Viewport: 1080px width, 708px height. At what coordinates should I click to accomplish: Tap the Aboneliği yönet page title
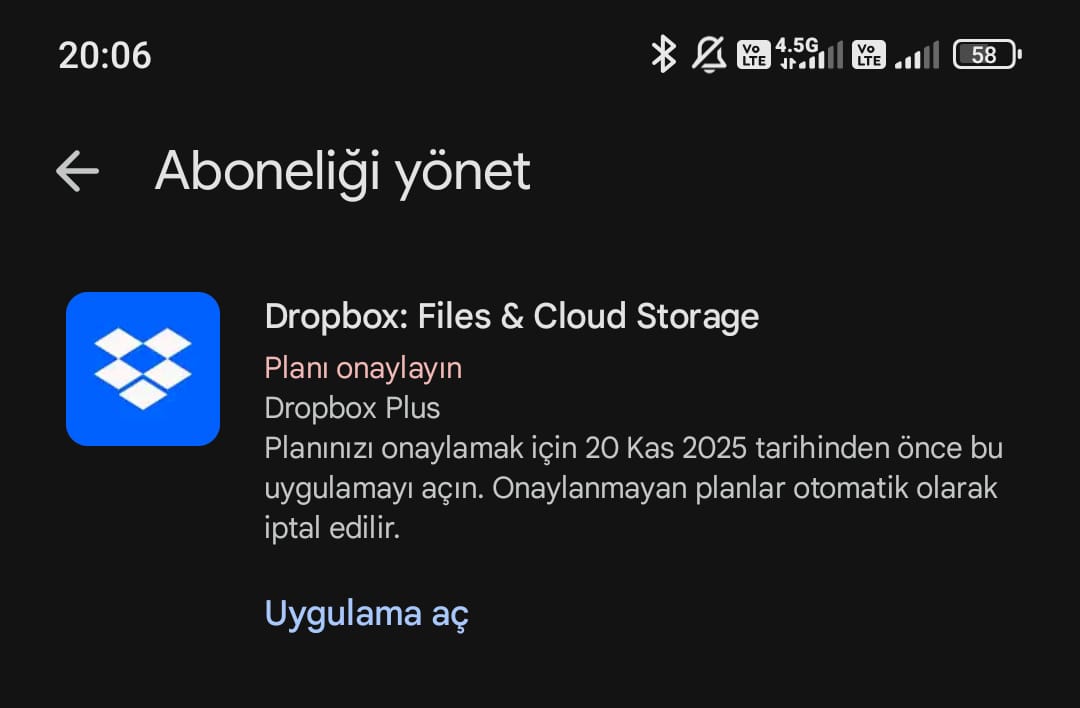point(342,171)
